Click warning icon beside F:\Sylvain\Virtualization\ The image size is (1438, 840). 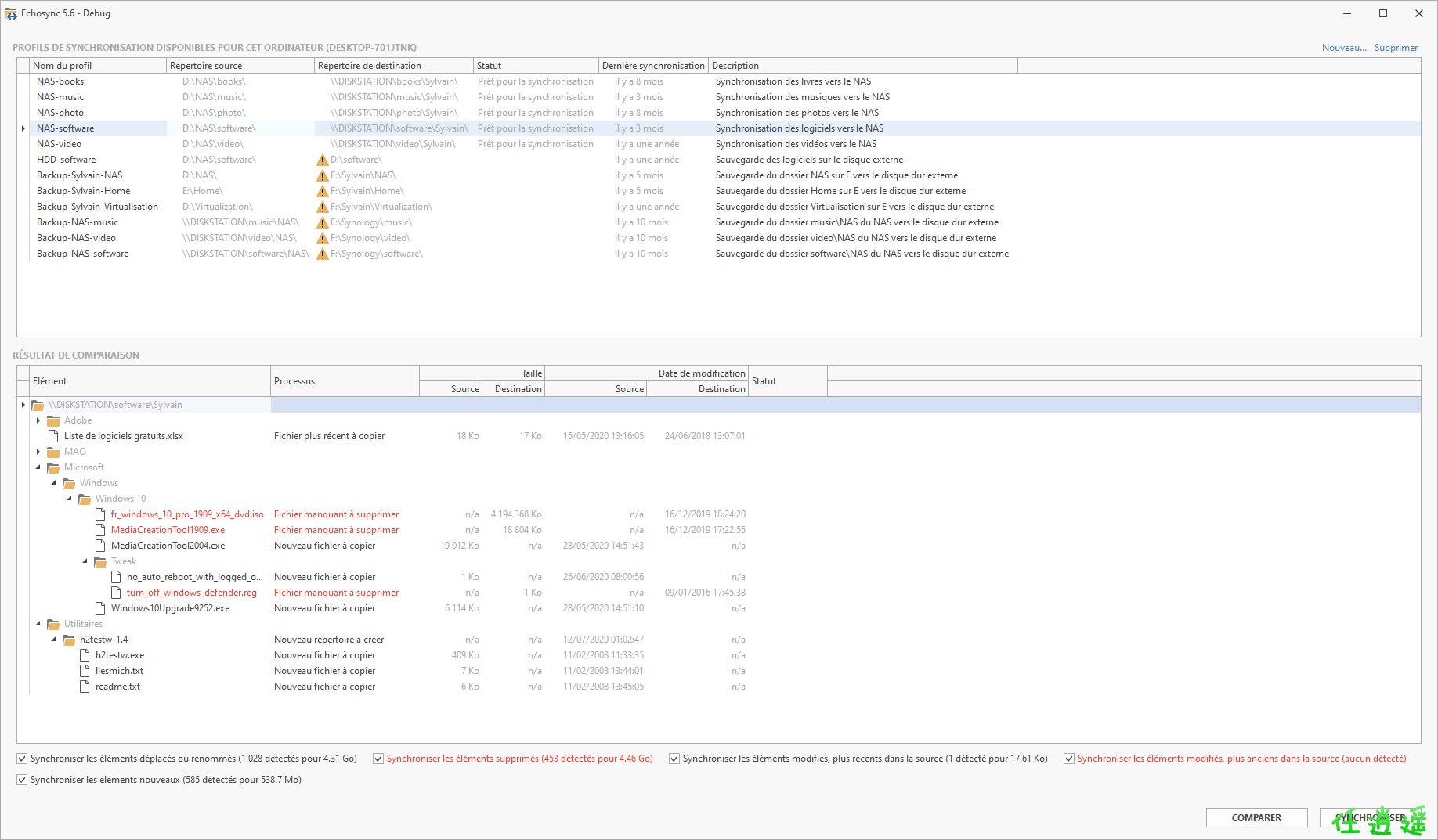(322, 207)
